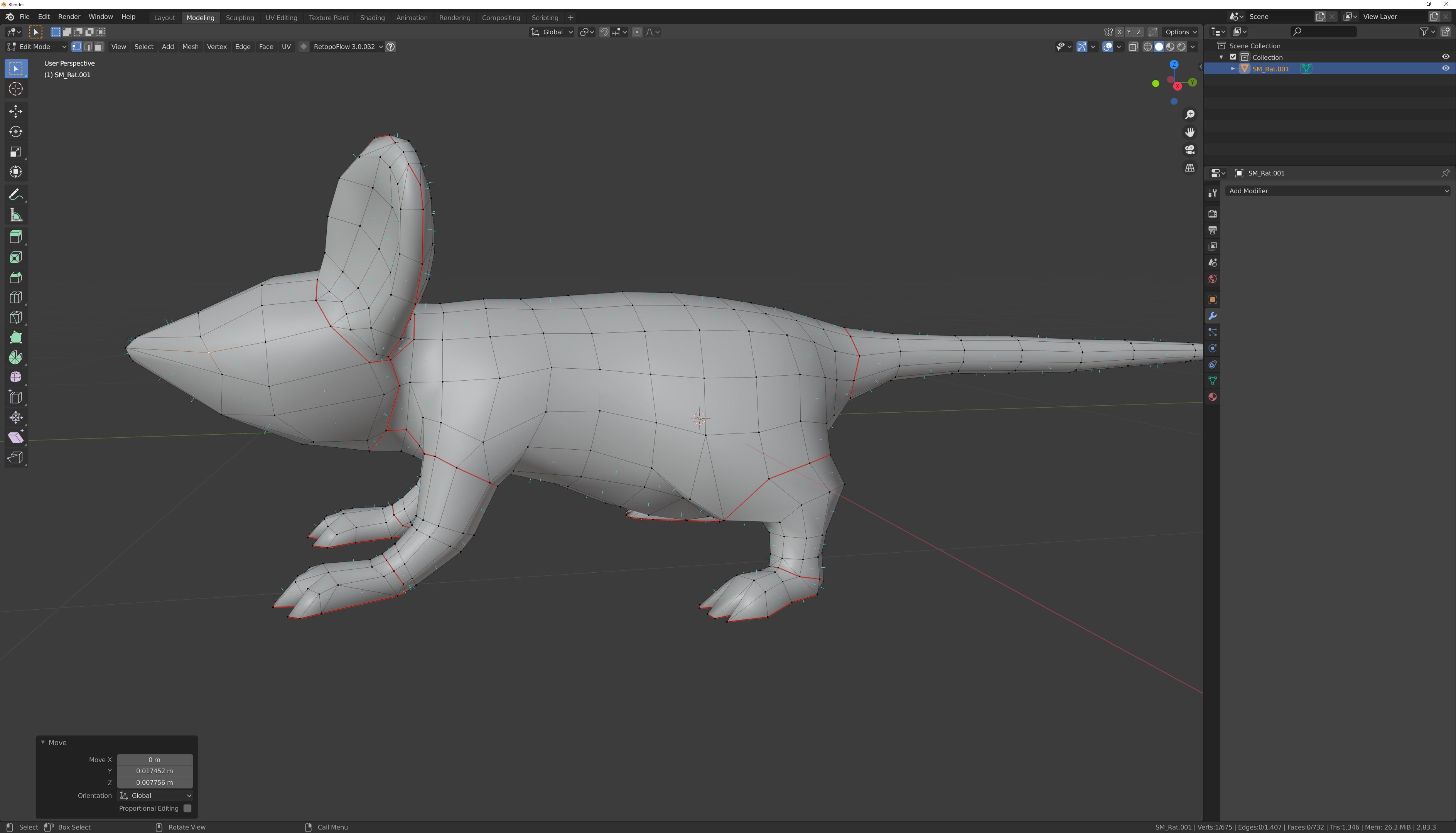Click the viewport zoom magnifier icon

(x=1190, y=115)
